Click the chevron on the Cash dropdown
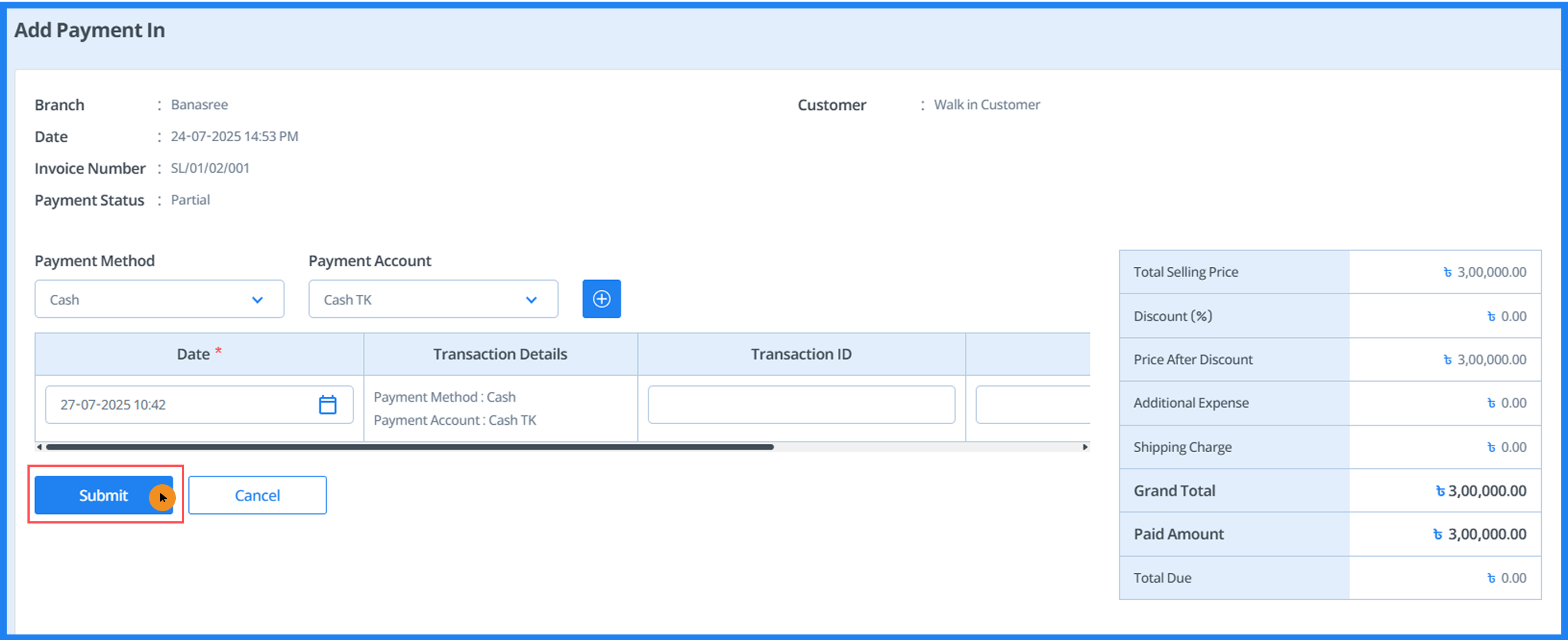This screenshot has height=640, width=1568. tap(258, 300)
